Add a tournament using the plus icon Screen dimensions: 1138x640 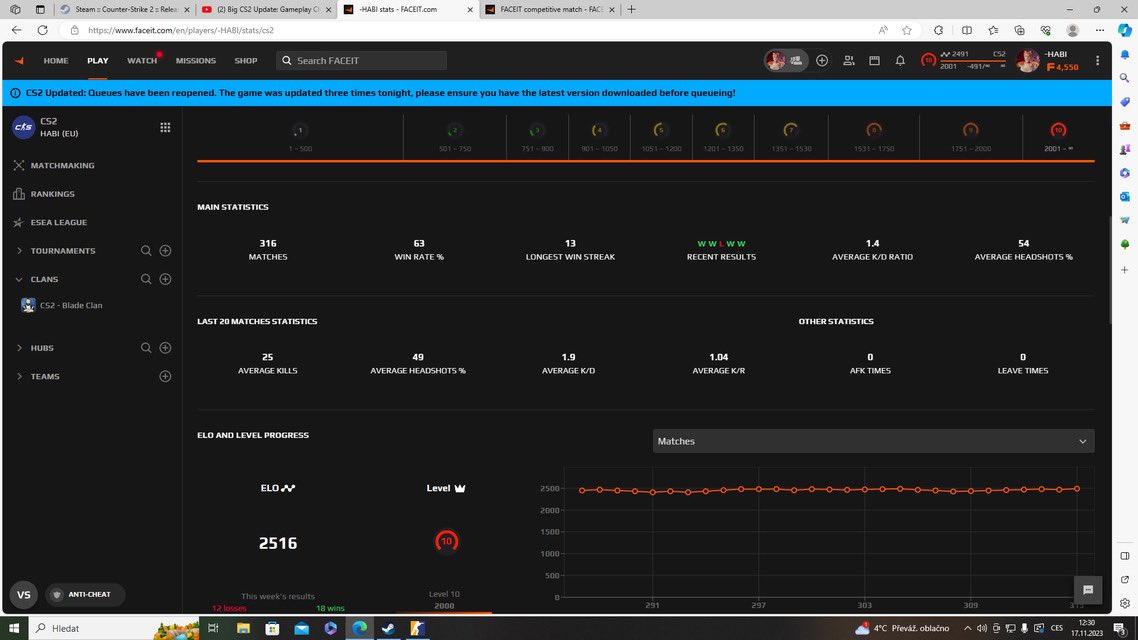pos(165,251)
